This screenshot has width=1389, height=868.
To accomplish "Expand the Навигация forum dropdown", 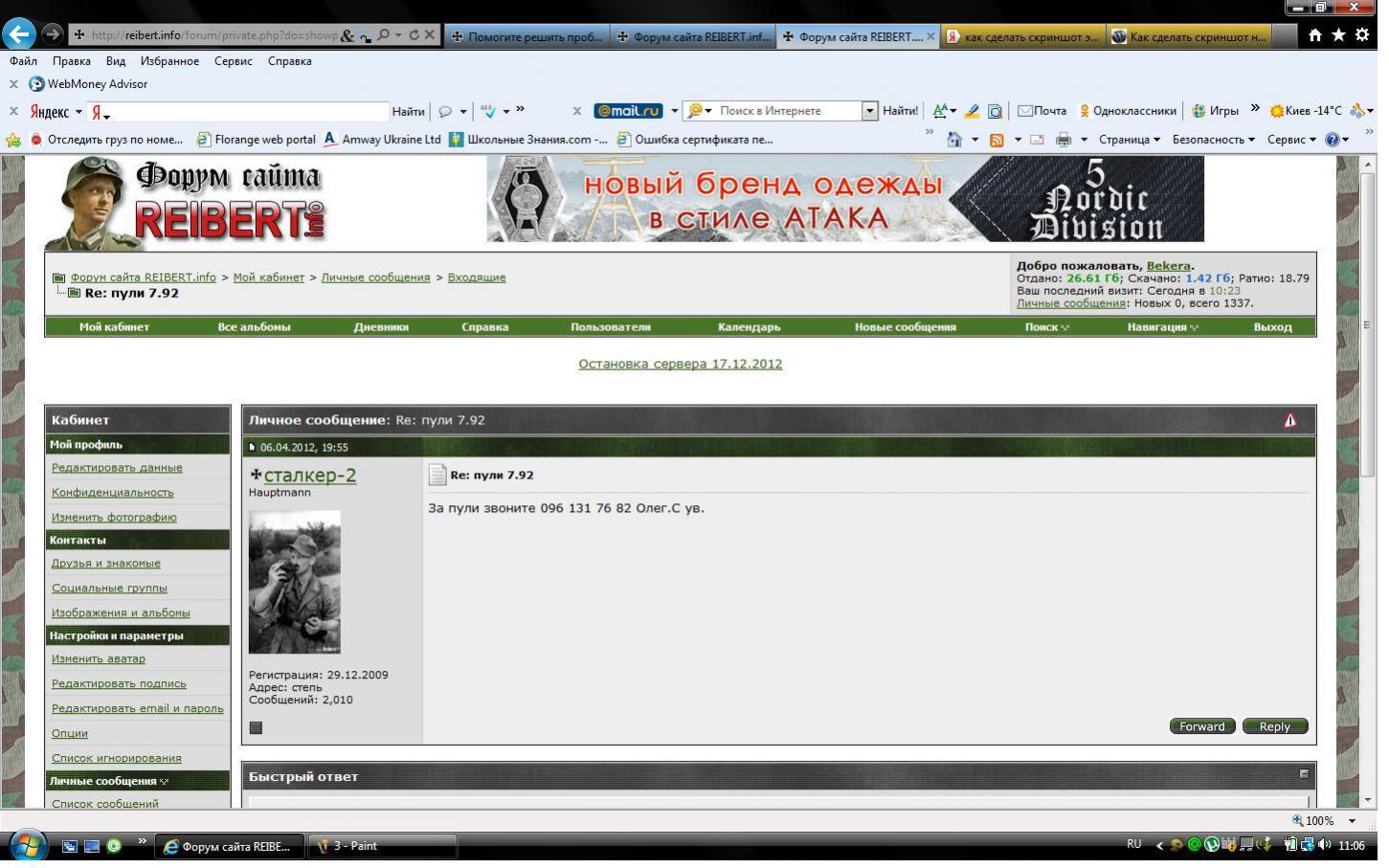I will coord(1162,327).
